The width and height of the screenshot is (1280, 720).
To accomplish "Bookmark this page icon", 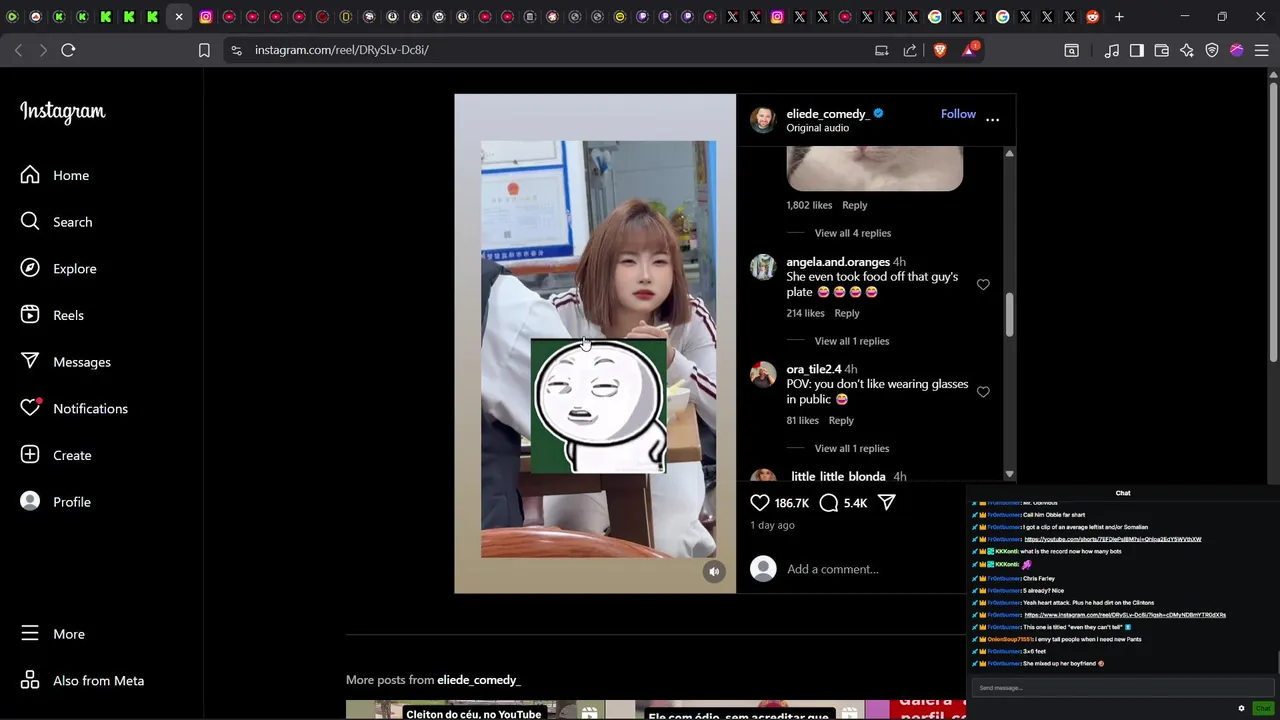I will [x=204, y=50].
